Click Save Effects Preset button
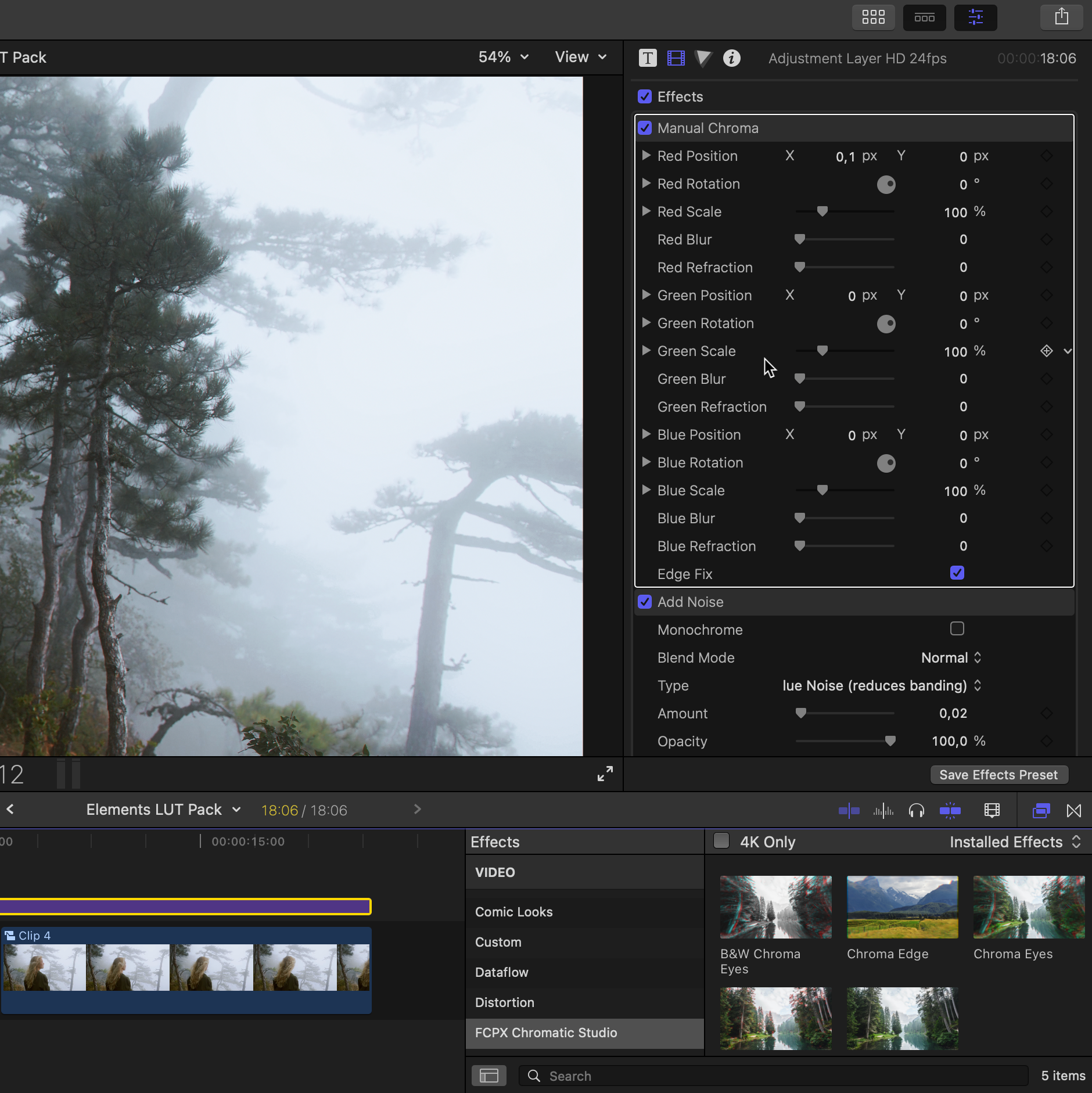Screen dimensions: 1092x1093 [x=998, y=775]
